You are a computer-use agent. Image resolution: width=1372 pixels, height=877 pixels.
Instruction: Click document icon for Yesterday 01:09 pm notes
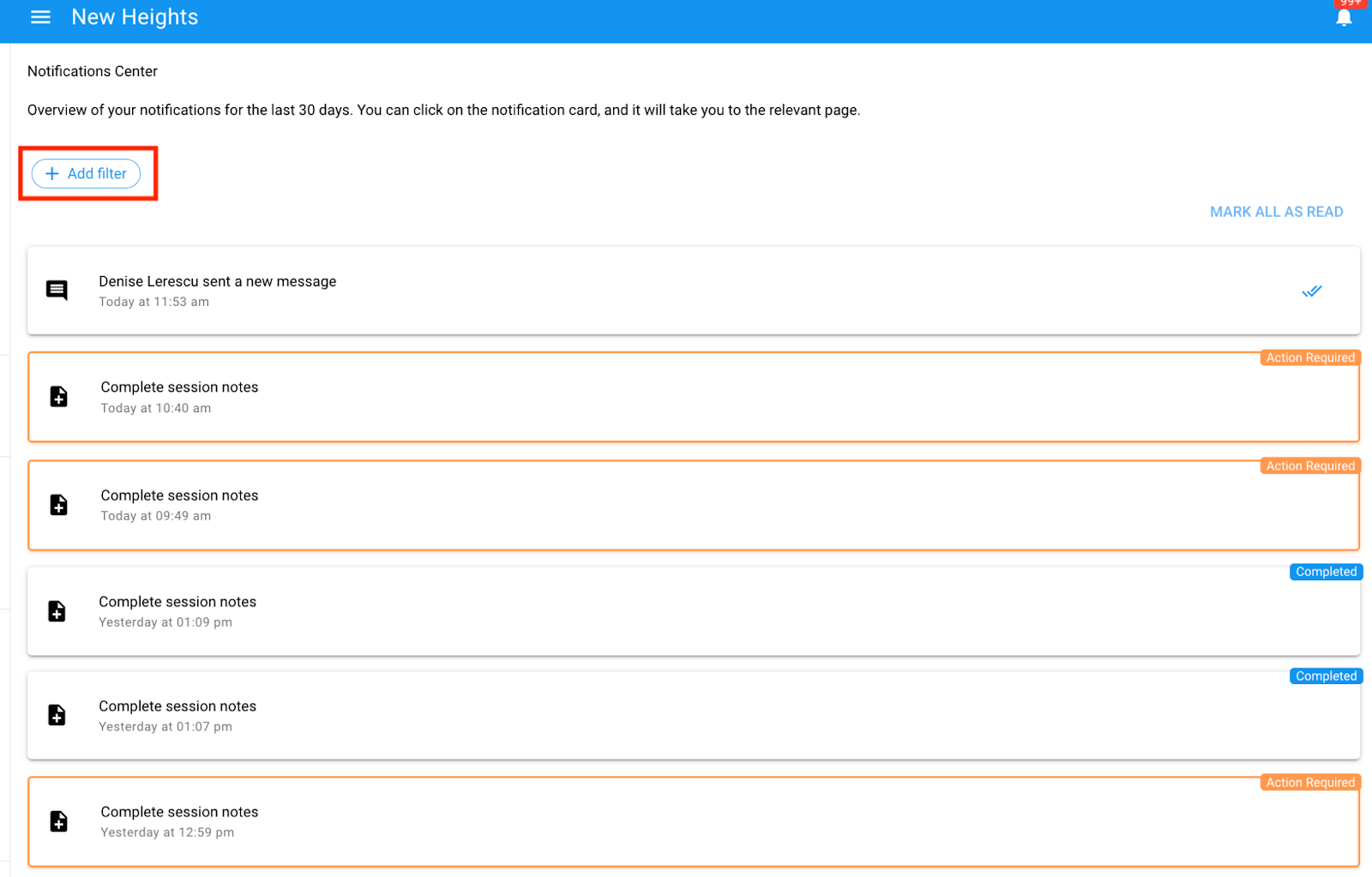pyautogui.click(x=57, y=611)
